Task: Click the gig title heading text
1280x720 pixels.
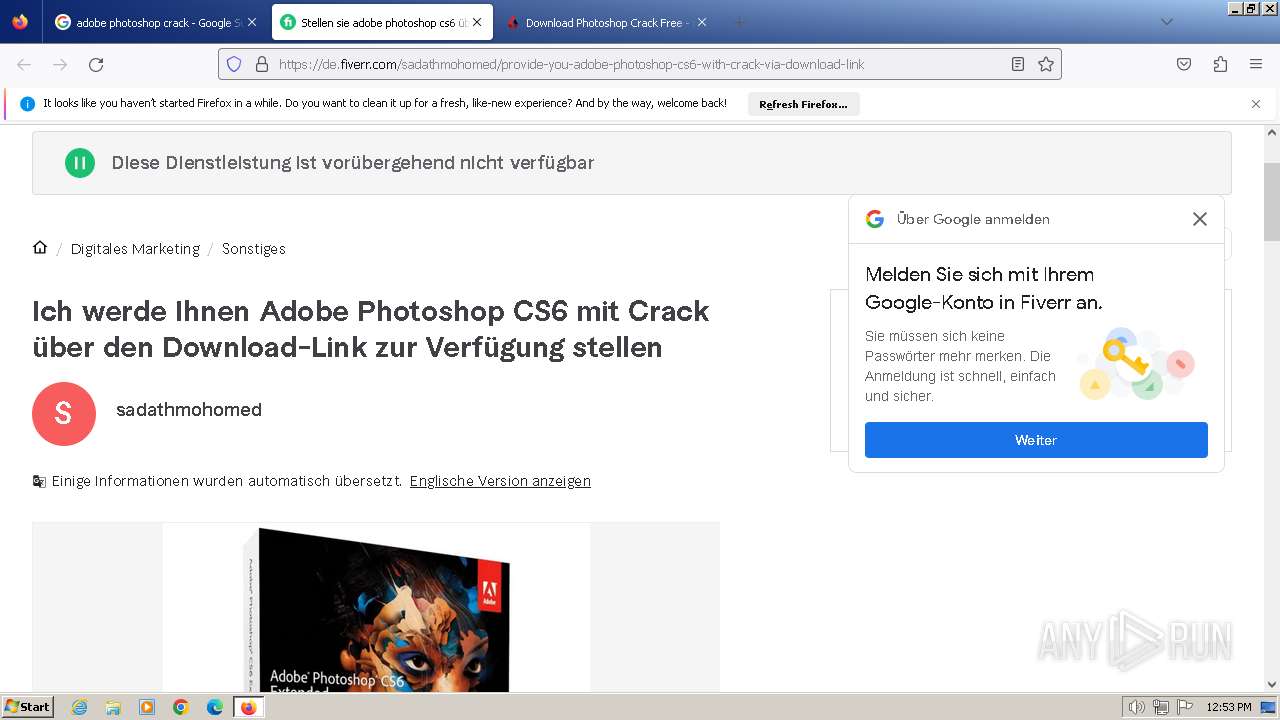Action: coord(371,329)
